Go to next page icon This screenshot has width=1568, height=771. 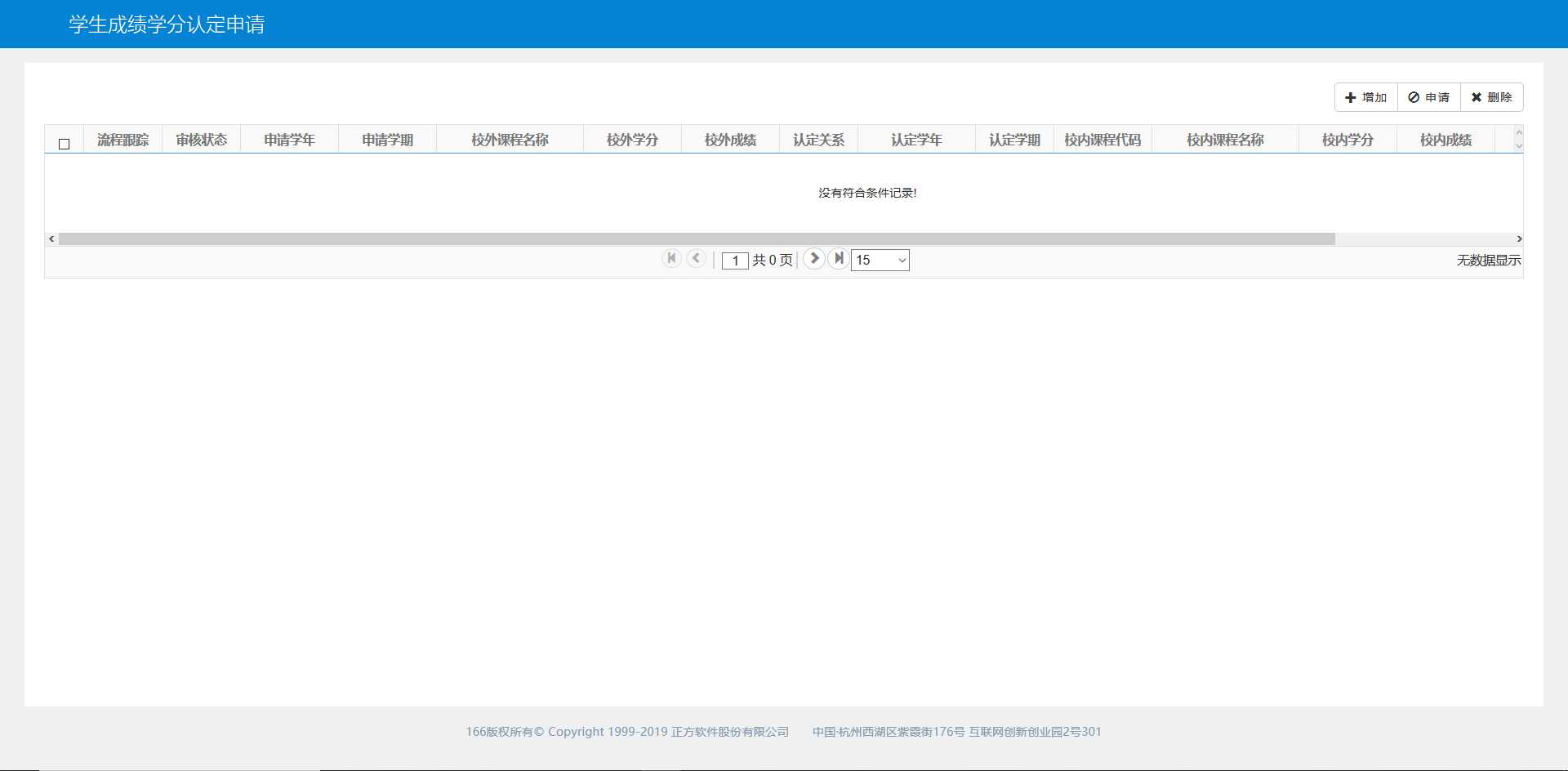click(813, 258)
